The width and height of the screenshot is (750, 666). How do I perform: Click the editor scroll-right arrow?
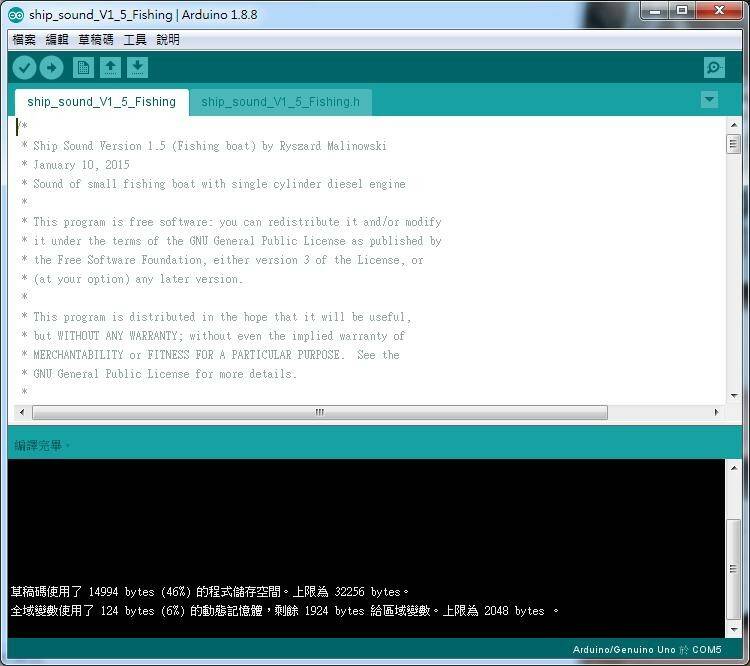(716, 412)
